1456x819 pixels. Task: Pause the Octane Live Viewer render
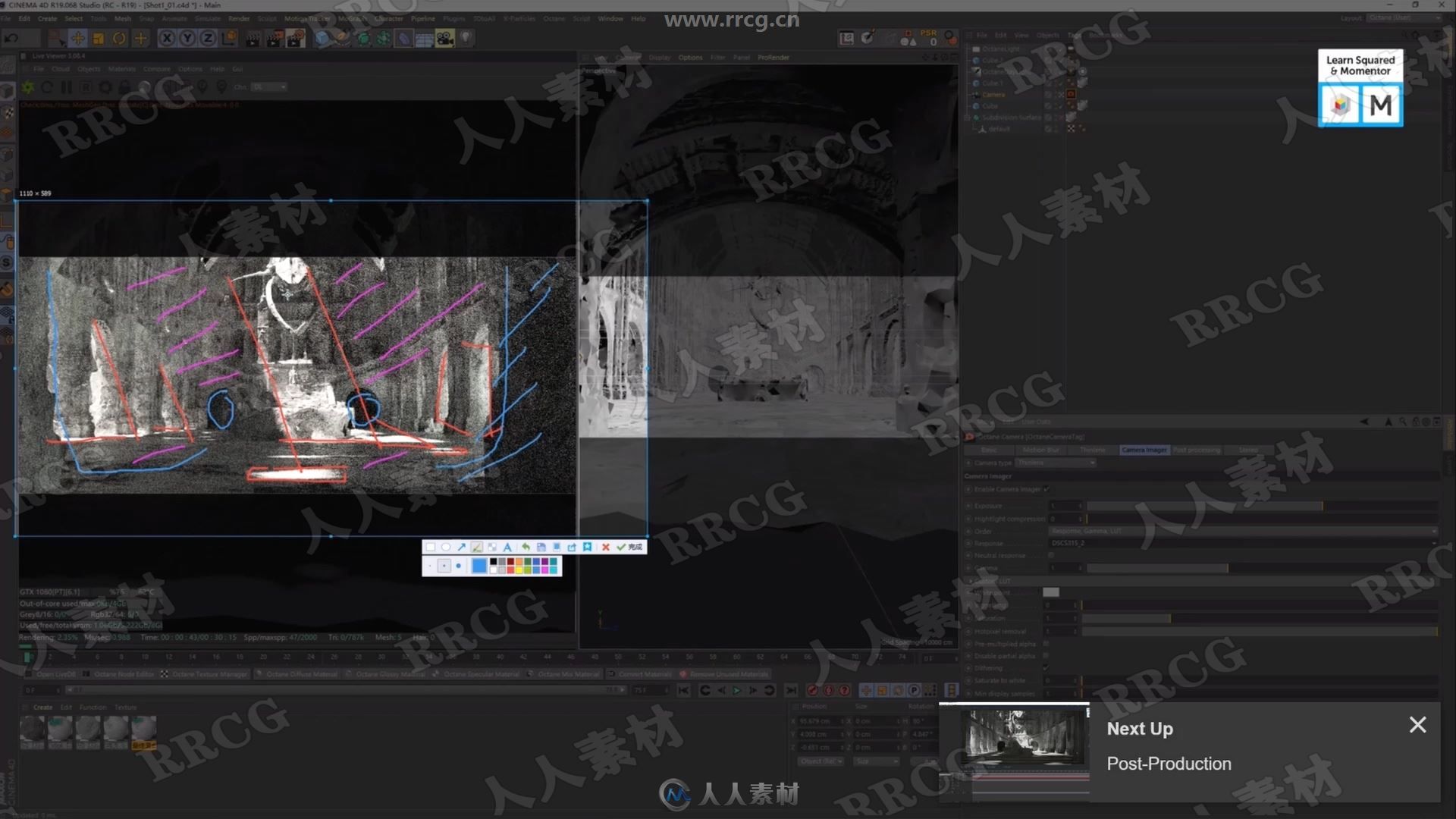[x=67, y=87]
